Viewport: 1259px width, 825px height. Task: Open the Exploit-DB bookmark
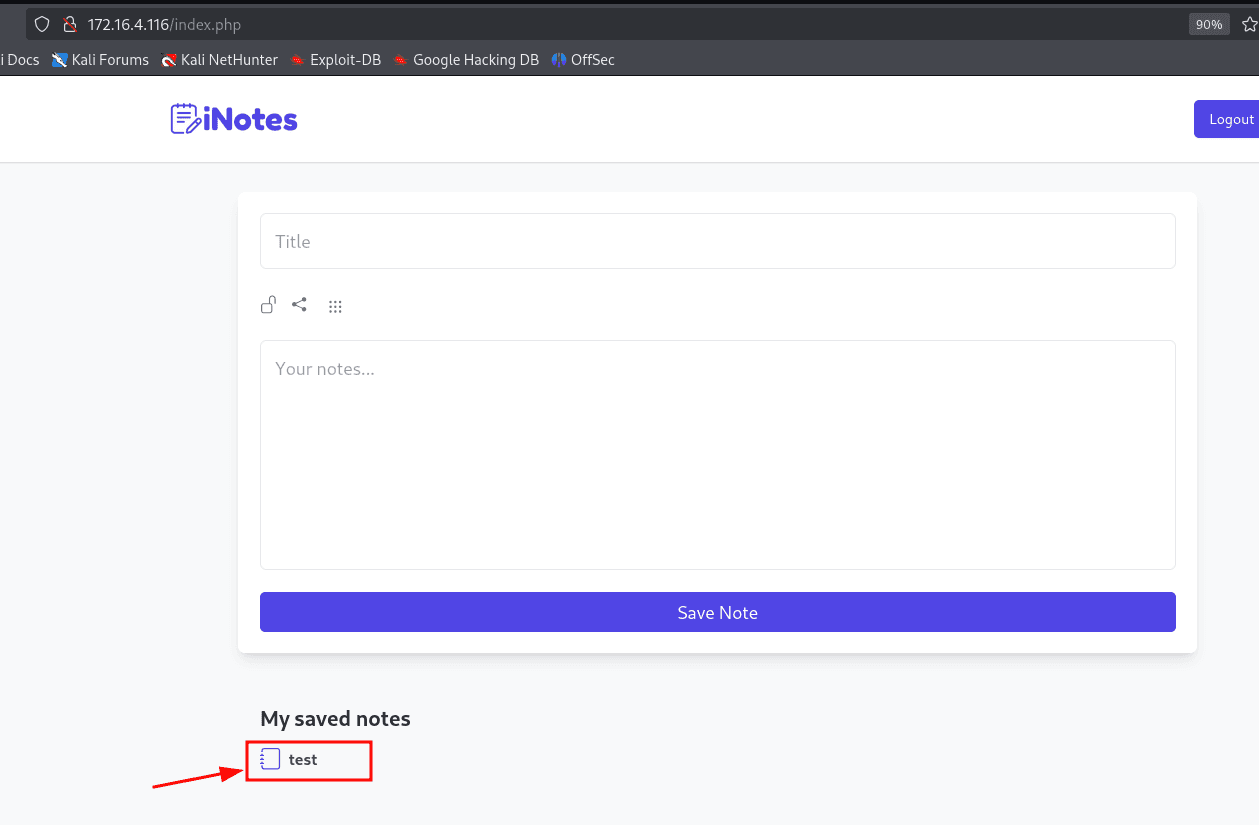pos(336,60)
